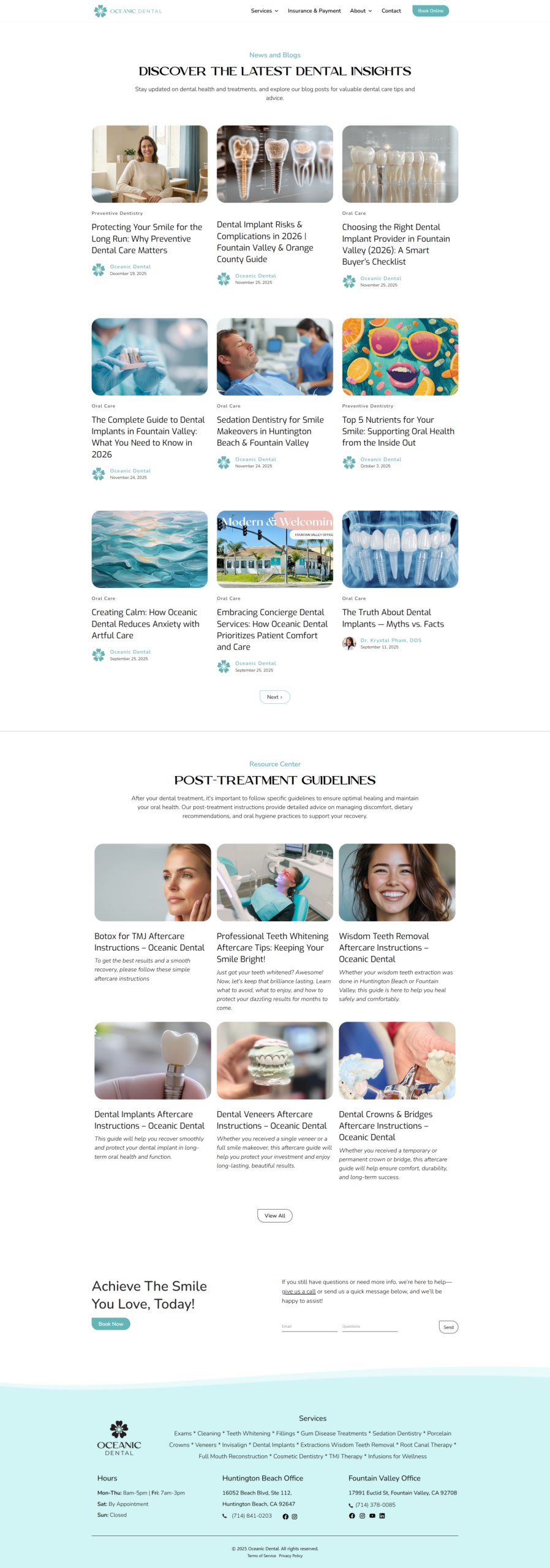Open Huntington Beach office Facebook icon
550x1568 pixels.
click(x=285, y=1517)
